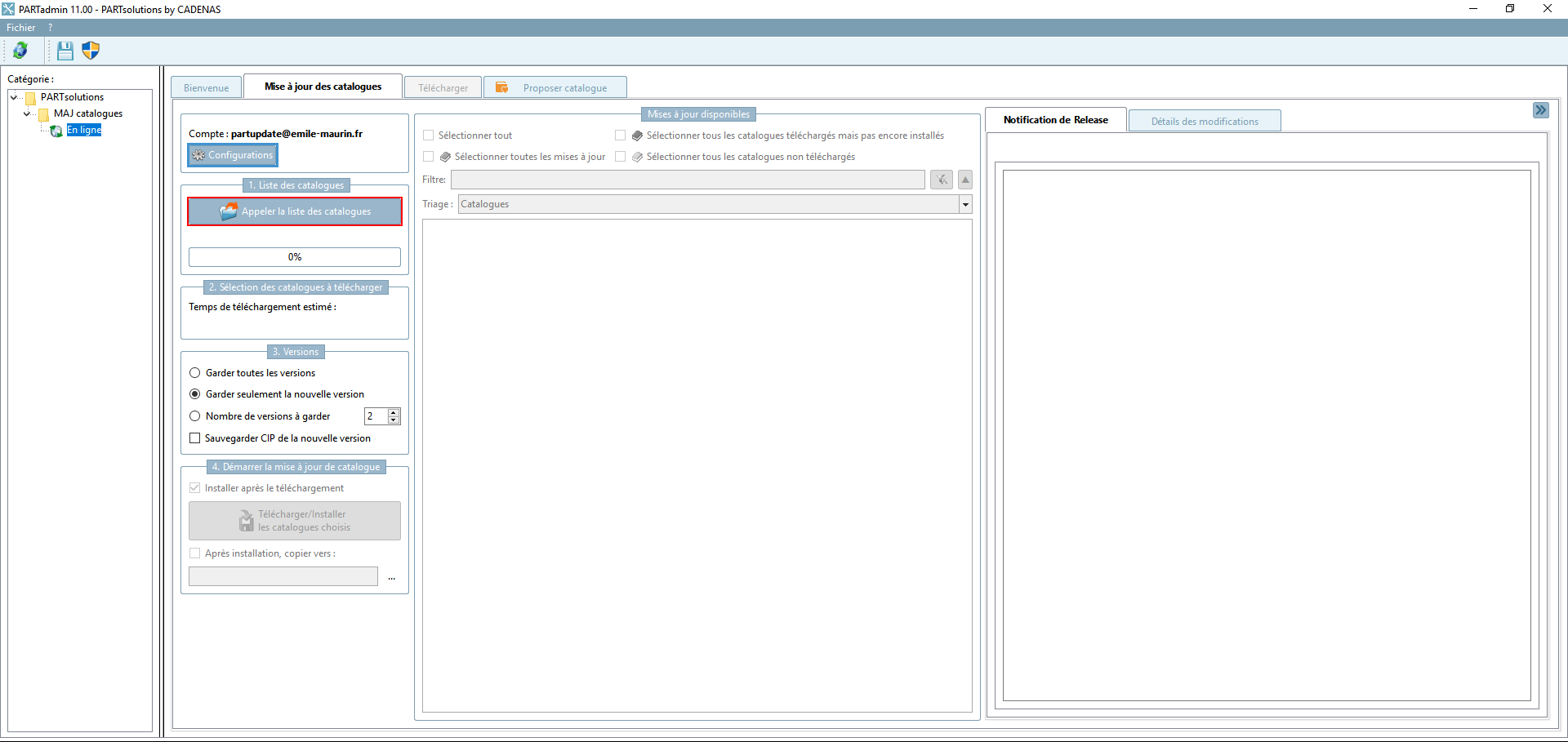The height and width of the screenshot is (742, 1568).
Task: Click Temps de téléchargement estimé label
Action: 262,307
